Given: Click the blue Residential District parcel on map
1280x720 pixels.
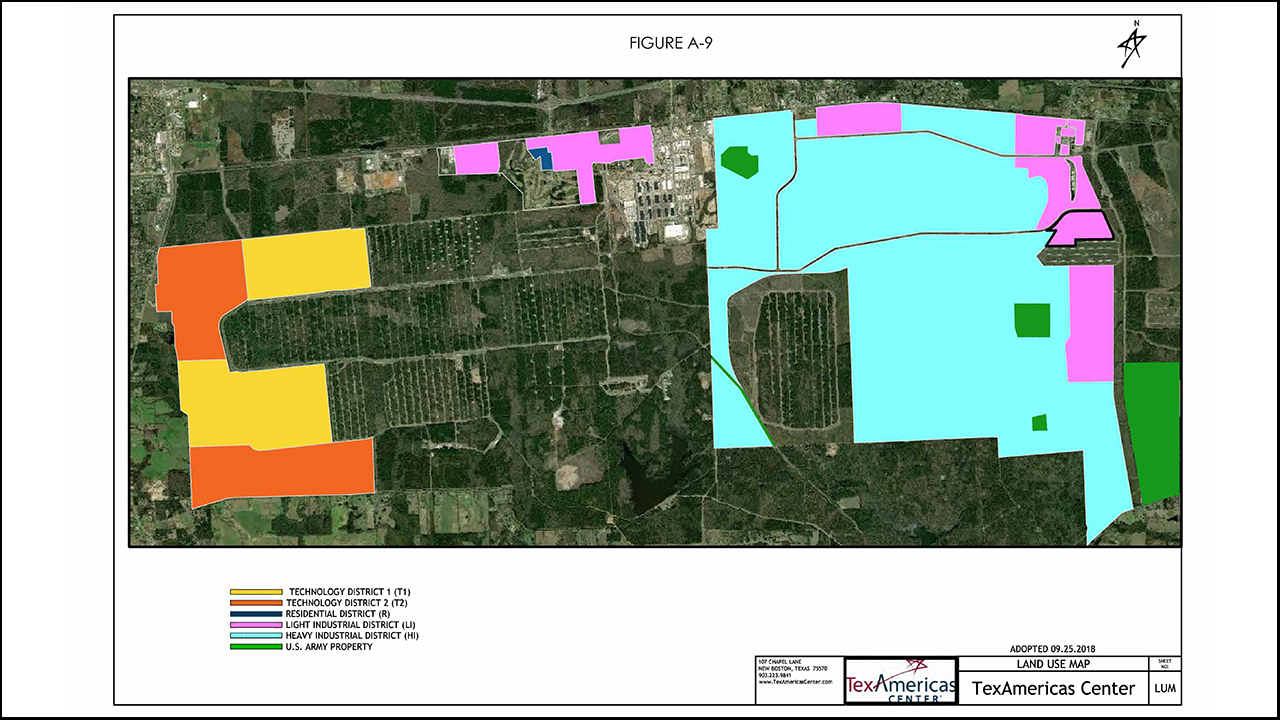Looking at the screenshot, I should click(541, 159).
